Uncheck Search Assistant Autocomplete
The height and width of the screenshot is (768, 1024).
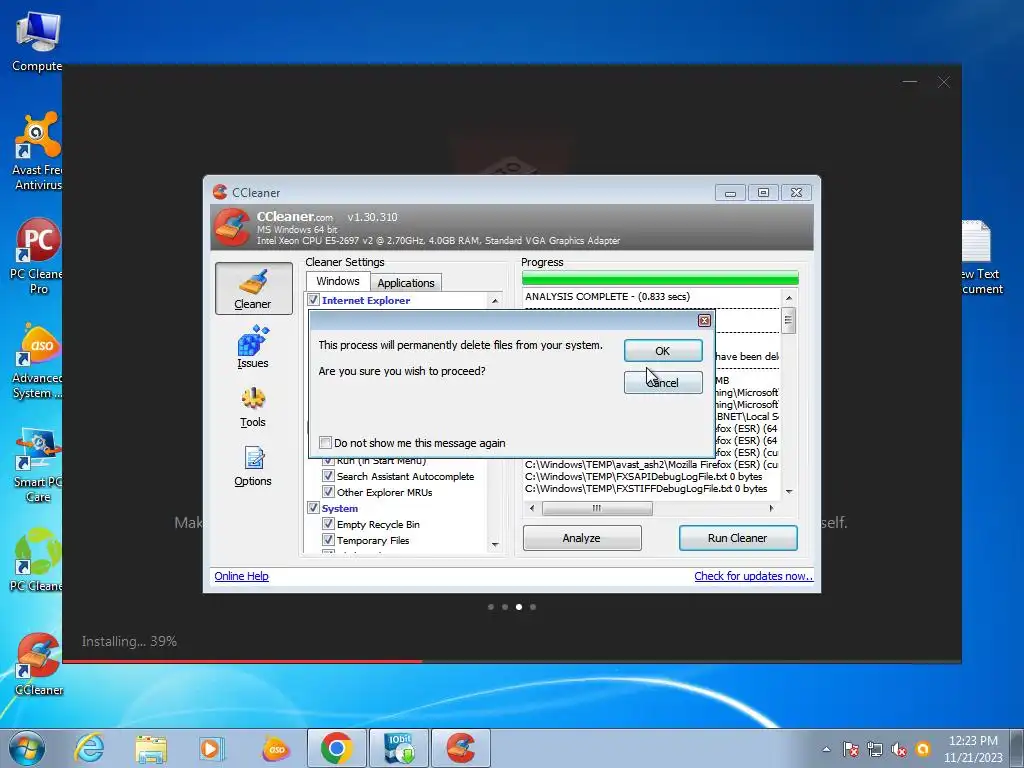coord(328,476)
